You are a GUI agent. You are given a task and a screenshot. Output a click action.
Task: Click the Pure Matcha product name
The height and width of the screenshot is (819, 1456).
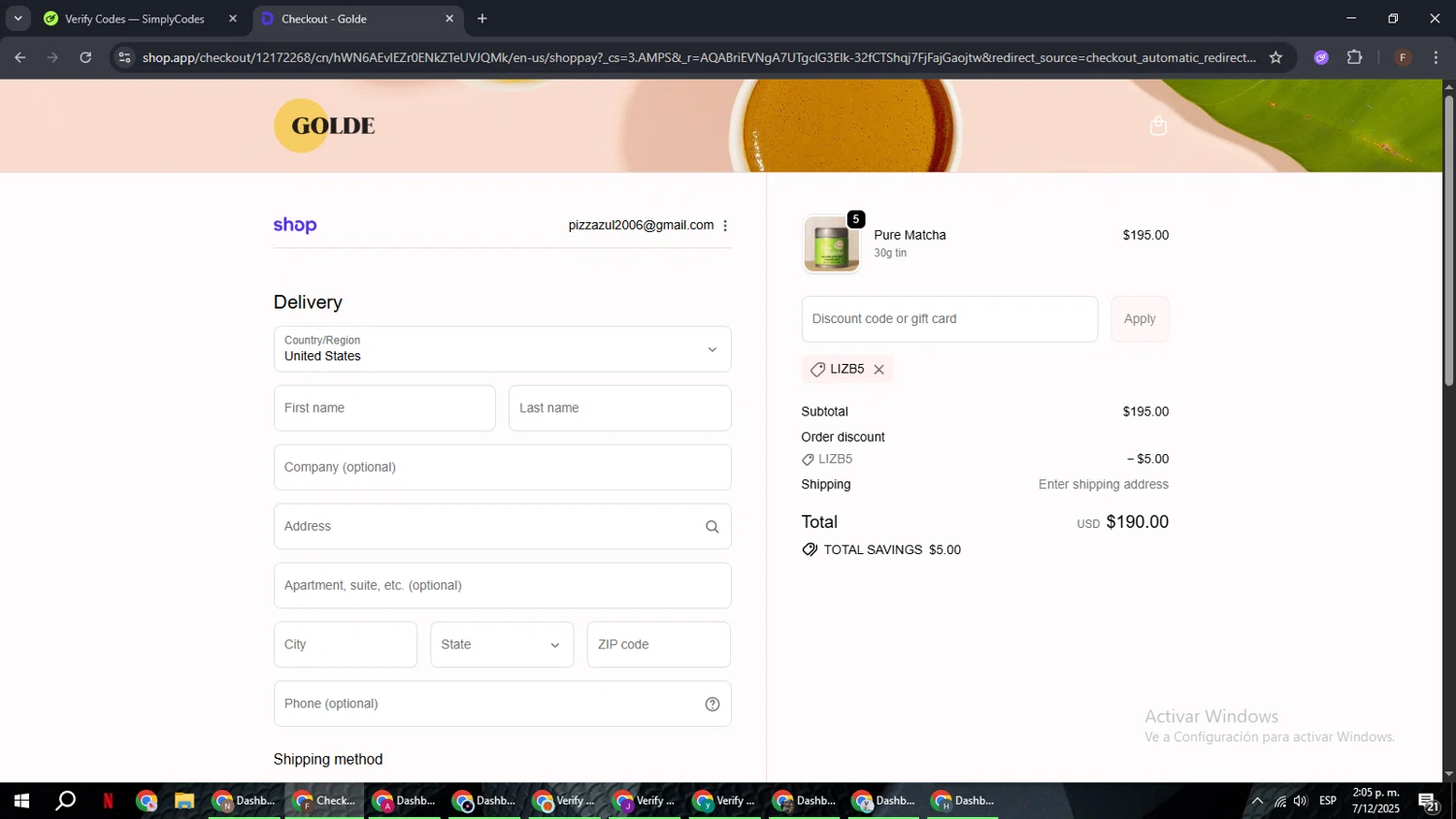point(910,235)
